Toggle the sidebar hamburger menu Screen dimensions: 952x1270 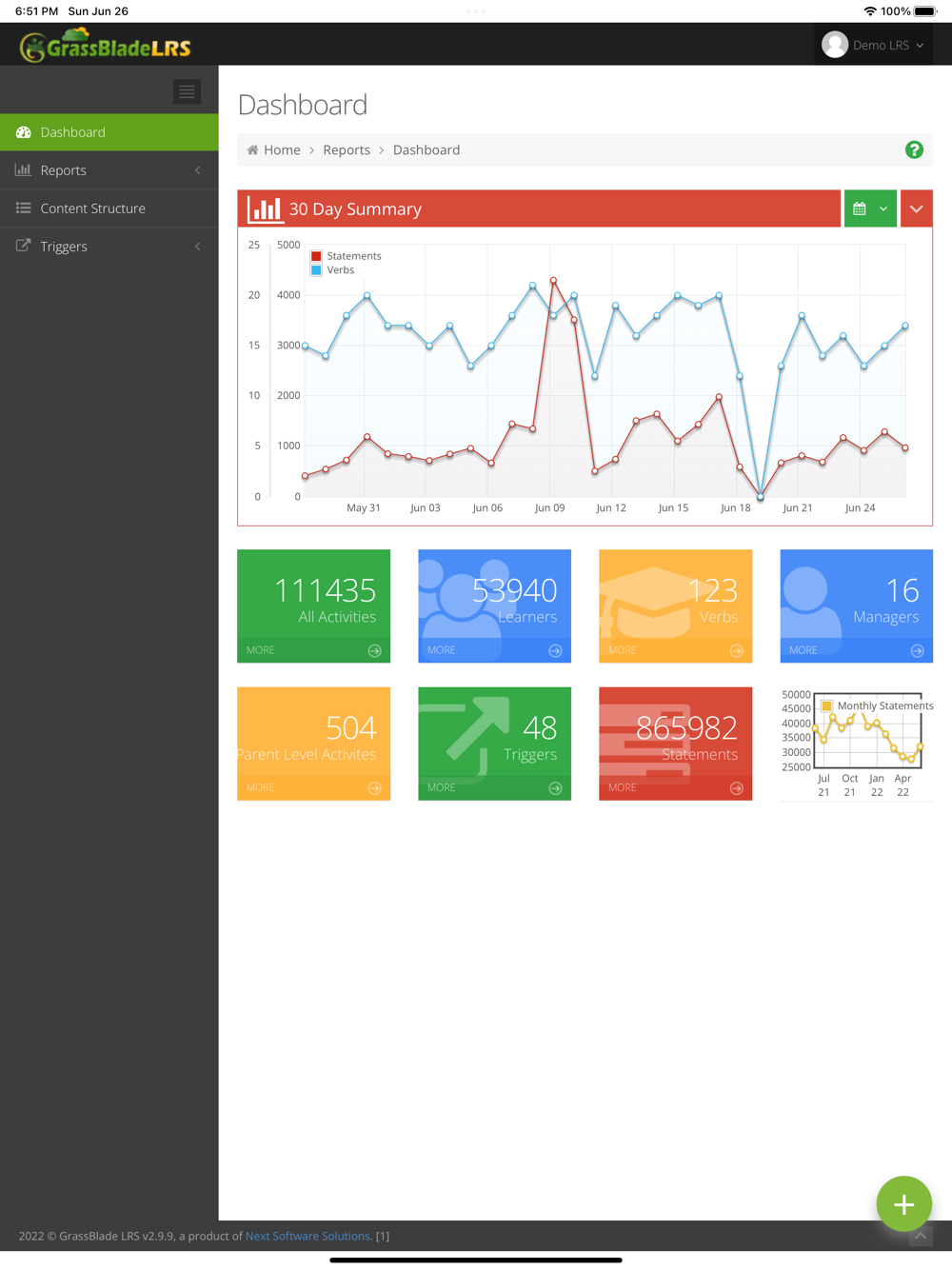coord(187,91)
